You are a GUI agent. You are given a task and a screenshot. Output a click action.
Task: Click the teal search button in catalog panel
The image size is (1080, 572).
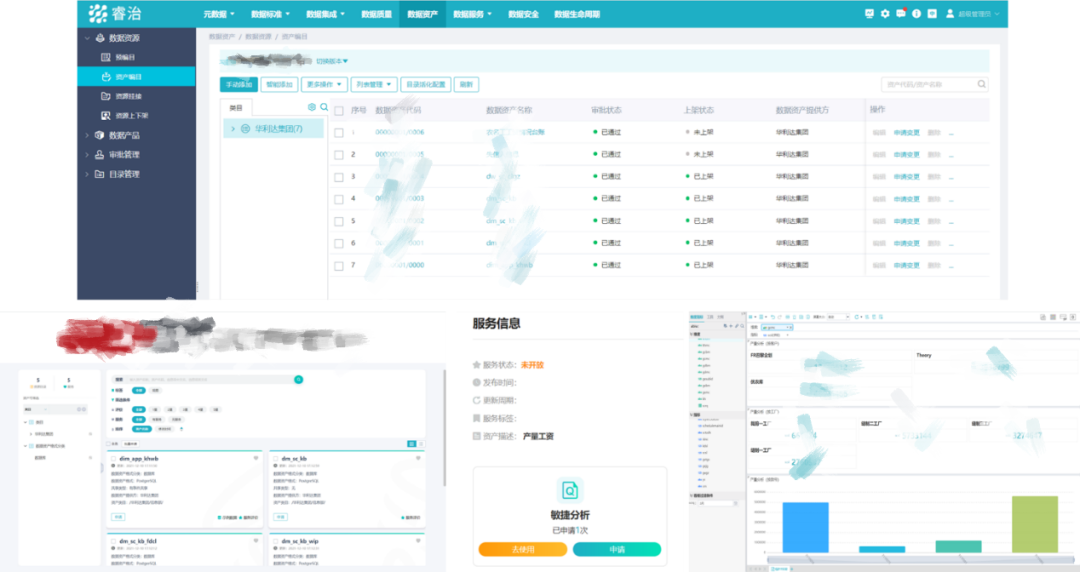coord(298,380)
